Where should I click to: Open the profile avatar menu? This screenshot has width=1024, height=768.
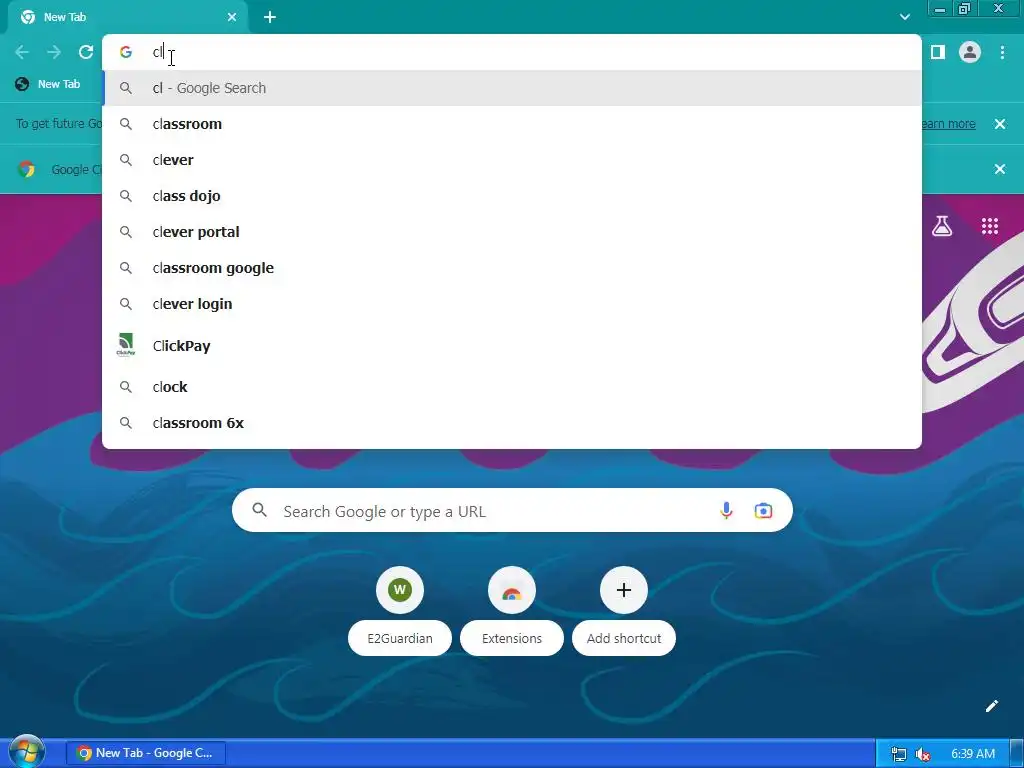[970, 52]
